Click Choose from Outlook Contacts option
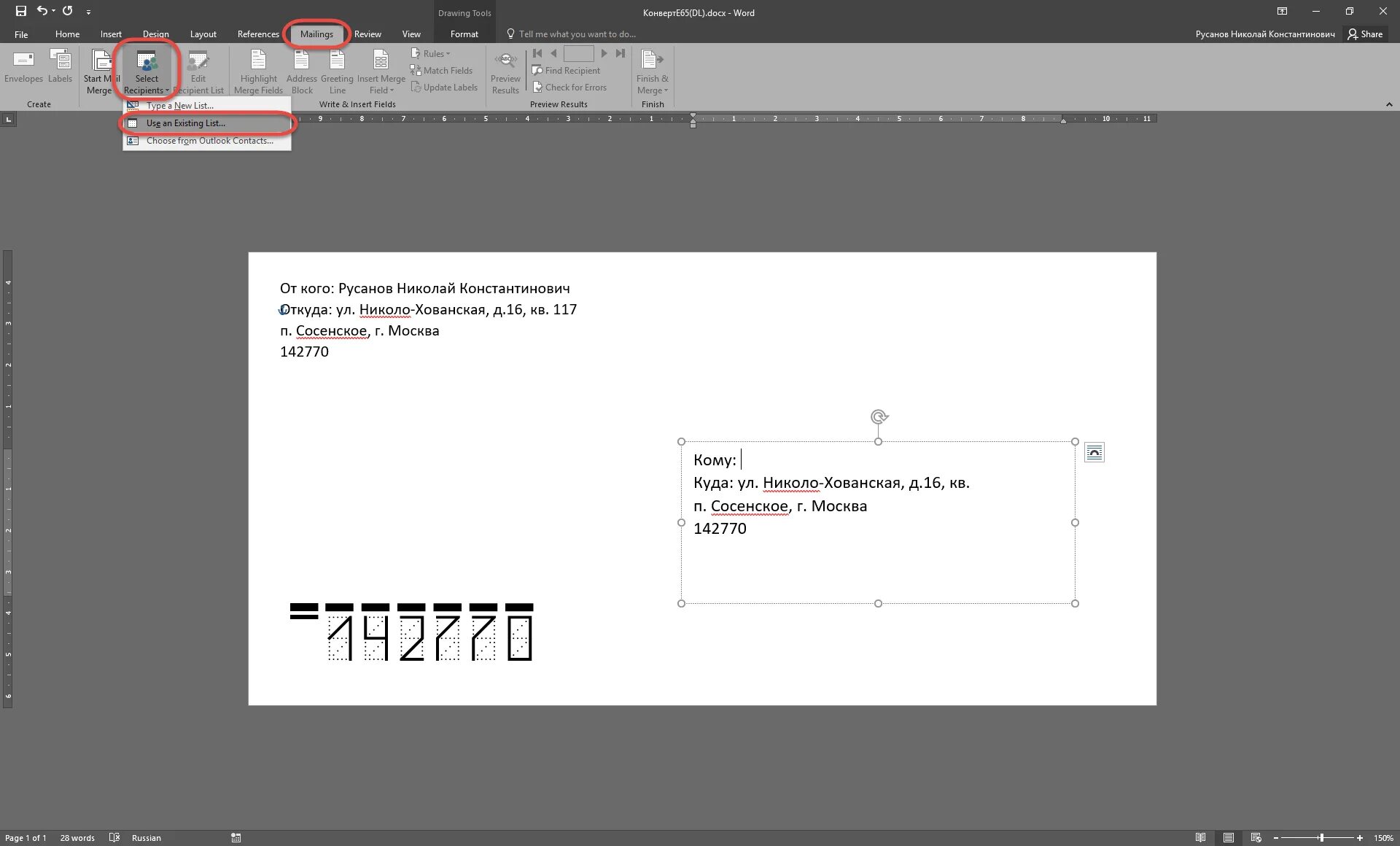 [x=209, y=141]
